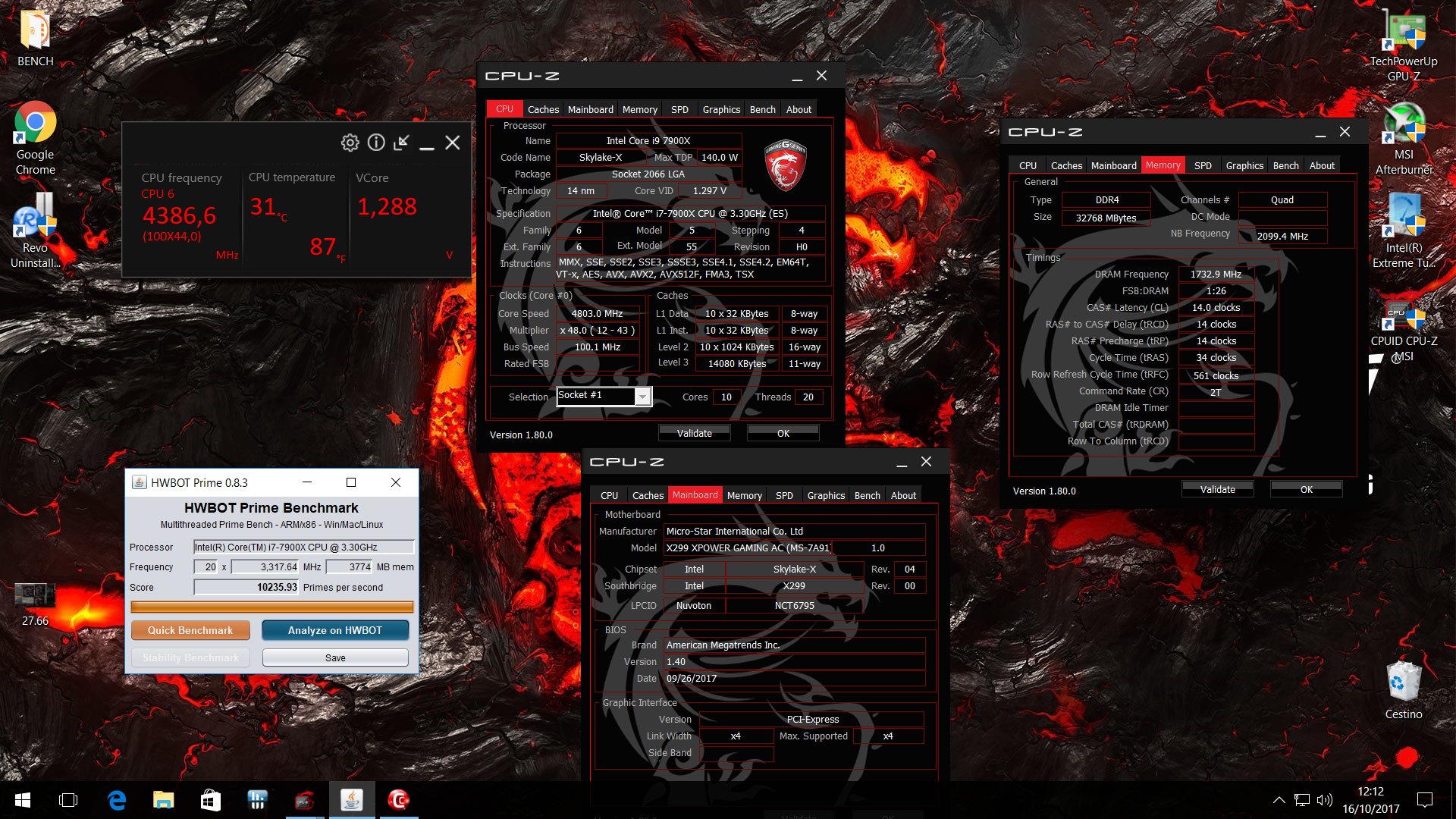Viewport: 1456px width, 819px height.
Task: Click Analyze on HWBOT button
Action: pos(335,630)
